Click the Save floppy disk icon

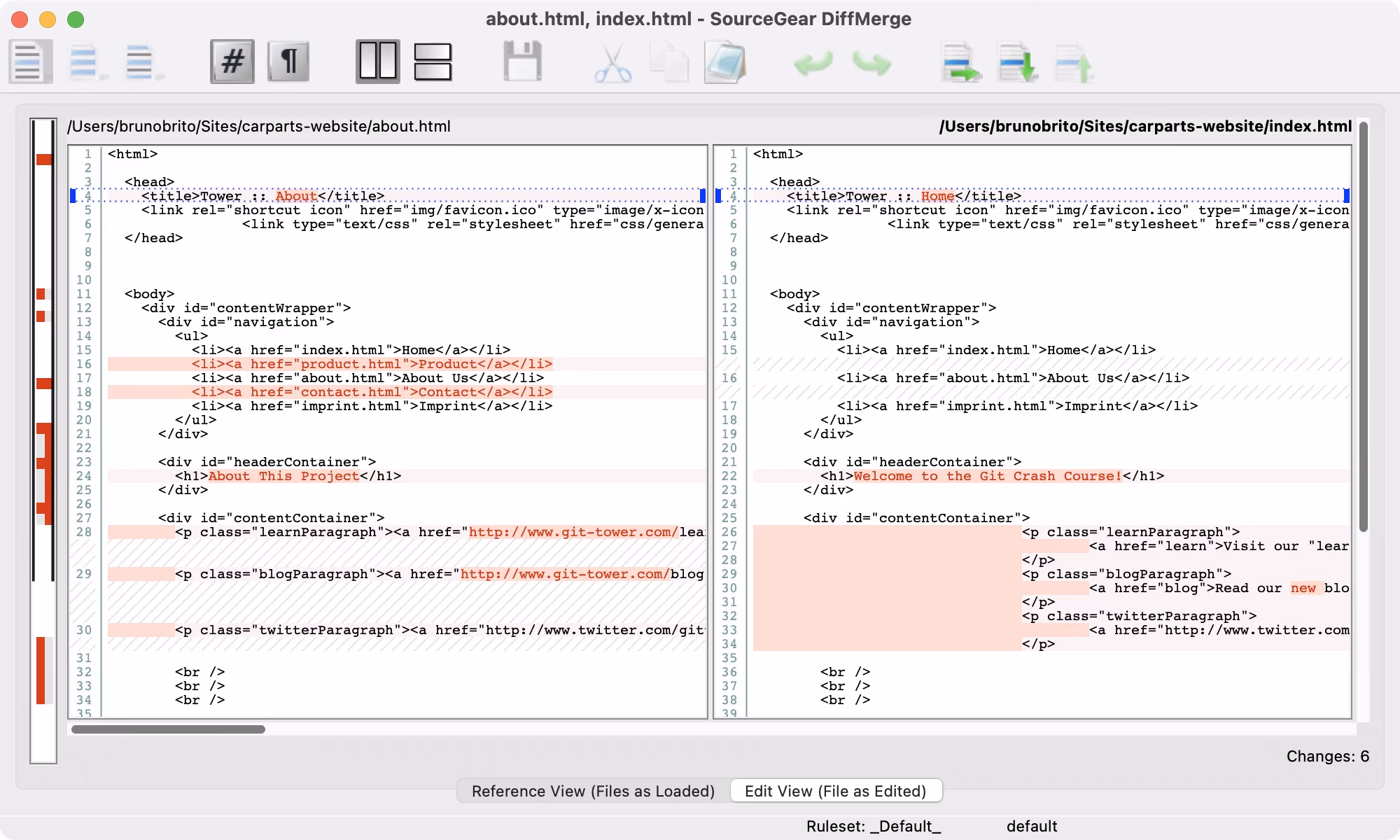(522, 62)
